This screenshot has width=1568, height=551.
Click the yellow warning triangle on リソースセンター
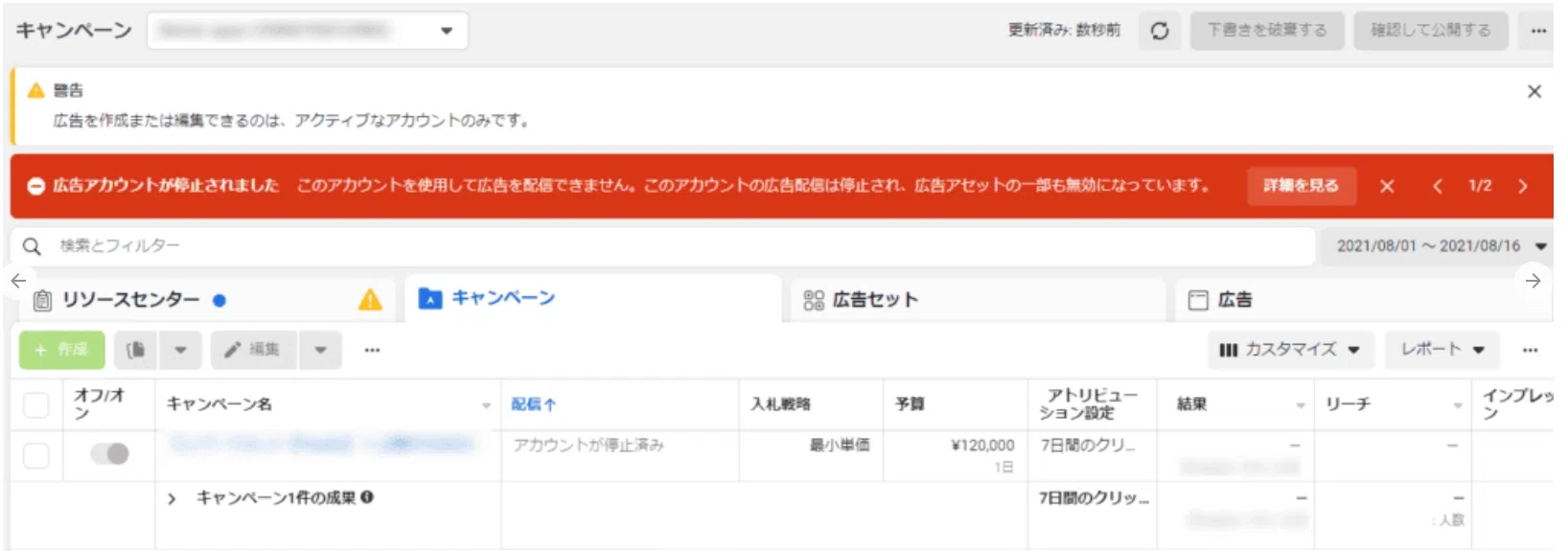coord(370,300)
